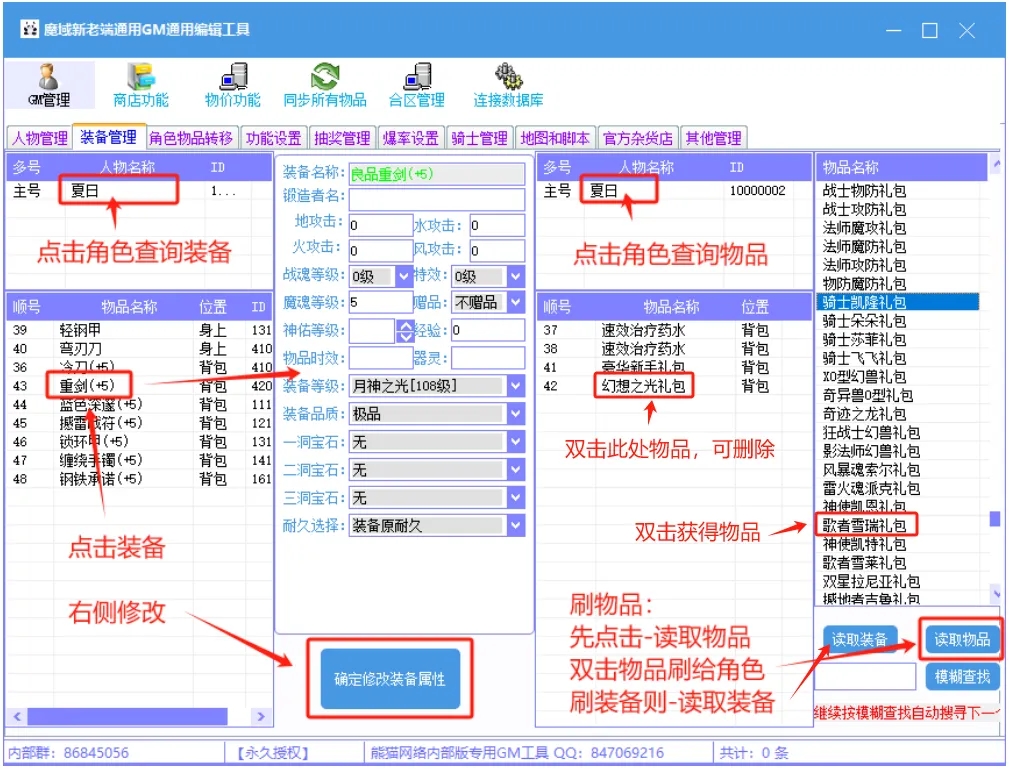Screen dimensions: 1009x770
Task: Switch to the 其他管理 tab
Action: pos(714,138)
